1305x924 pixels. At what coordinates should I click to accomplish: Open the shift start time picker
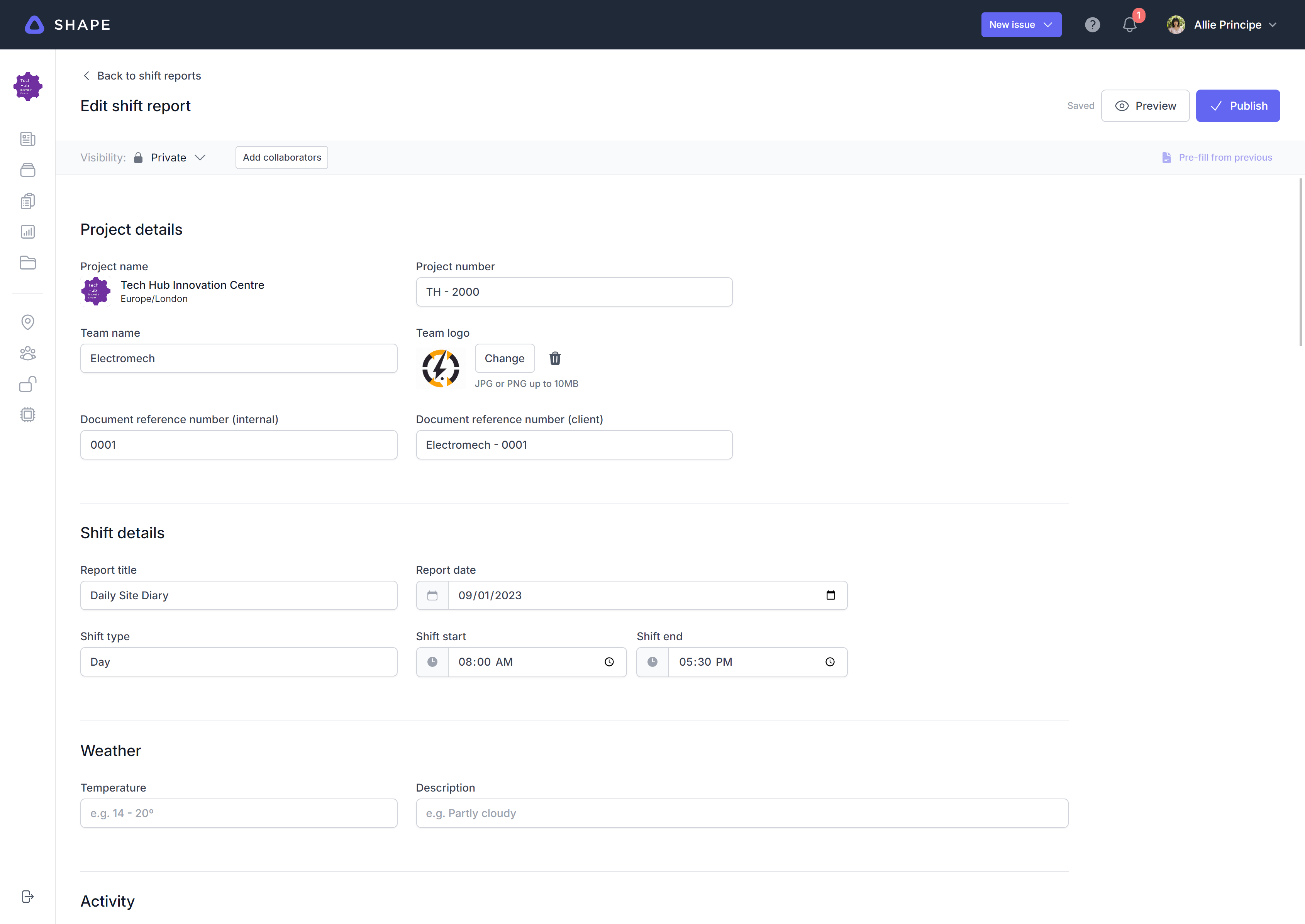(609, 662)
